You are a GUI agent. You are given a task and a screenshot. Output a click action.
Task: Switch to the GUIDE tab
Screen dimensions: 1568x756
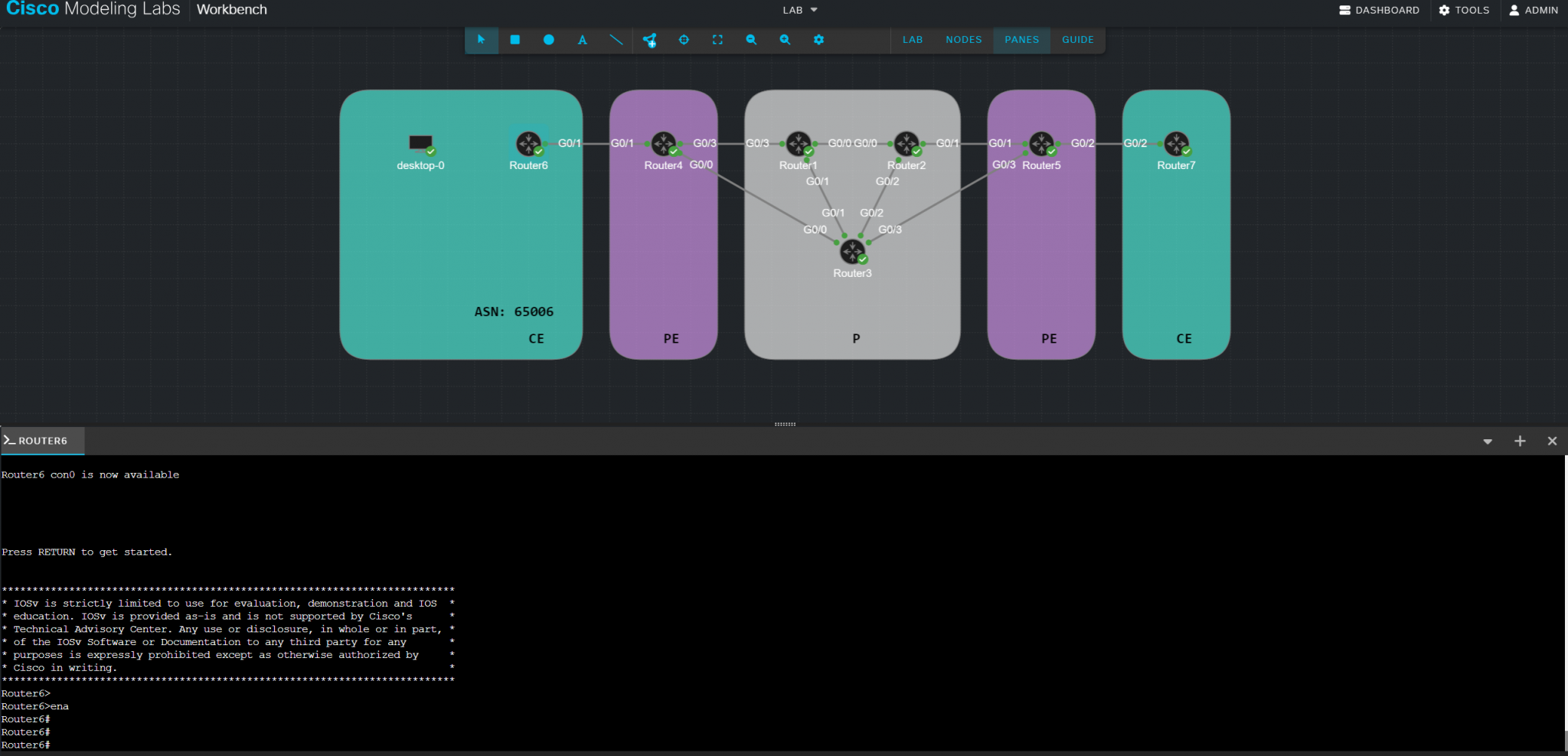1077,40
